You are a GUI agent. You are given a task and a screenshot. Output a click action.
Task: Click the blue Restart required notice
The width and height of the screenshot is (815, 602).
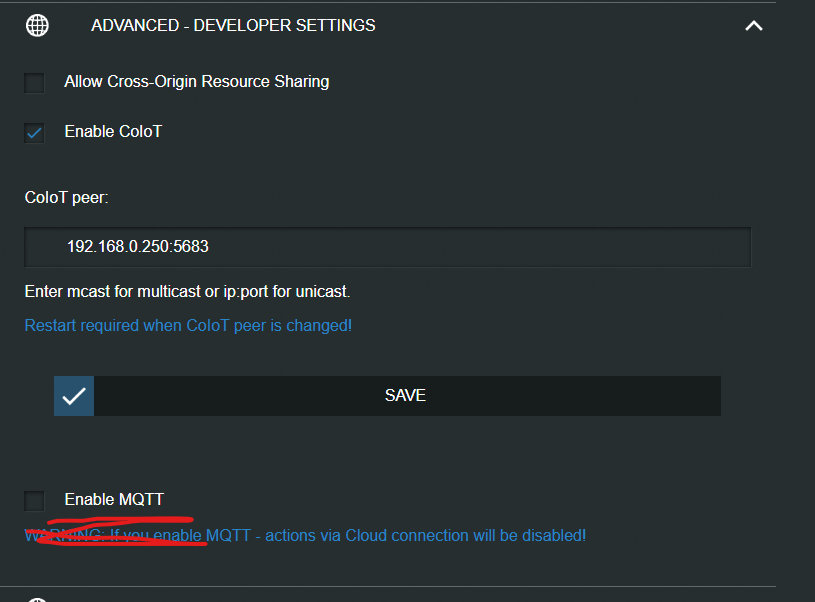188,325
